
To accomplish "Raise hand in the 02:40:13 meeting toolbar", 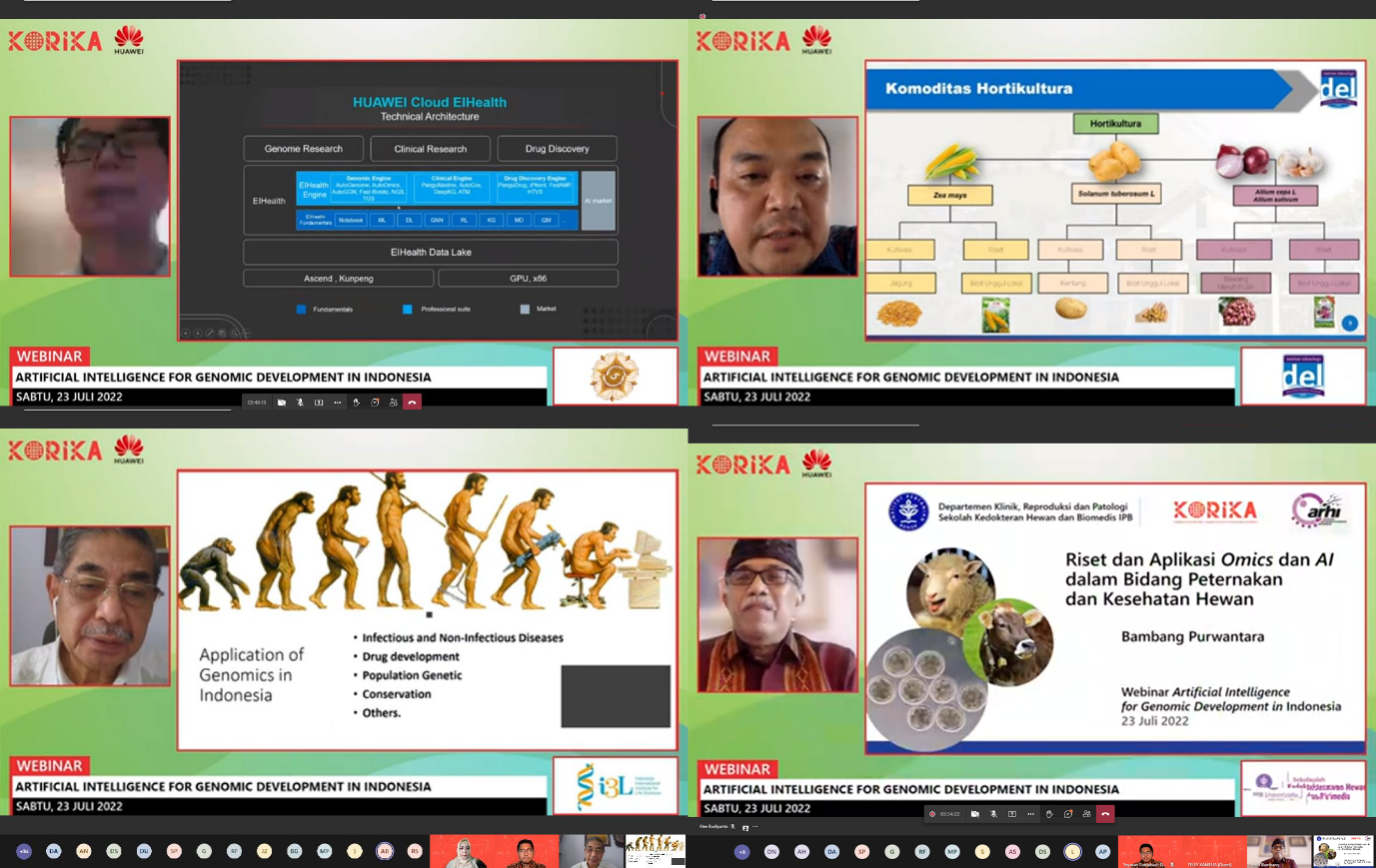I will tap(357, 403).
